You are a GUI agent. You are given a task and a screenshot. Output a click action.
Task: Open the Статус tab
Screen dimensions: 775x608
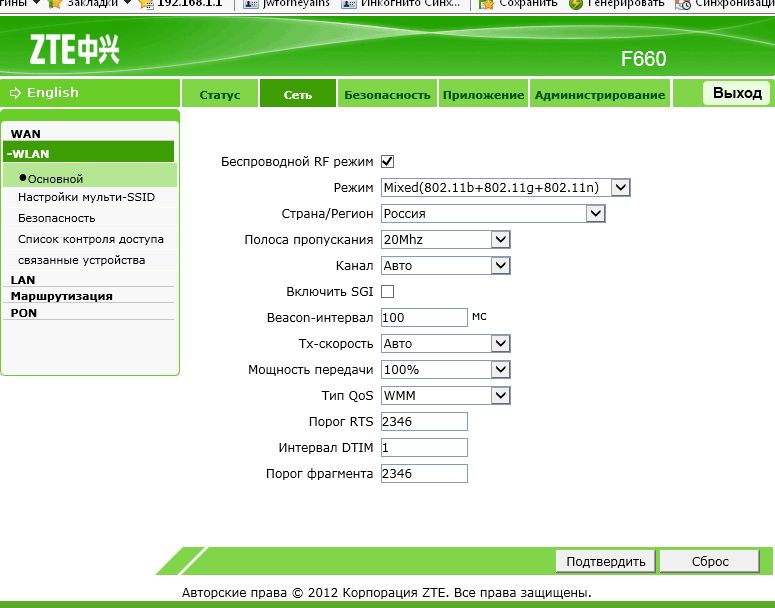point(220,94)
